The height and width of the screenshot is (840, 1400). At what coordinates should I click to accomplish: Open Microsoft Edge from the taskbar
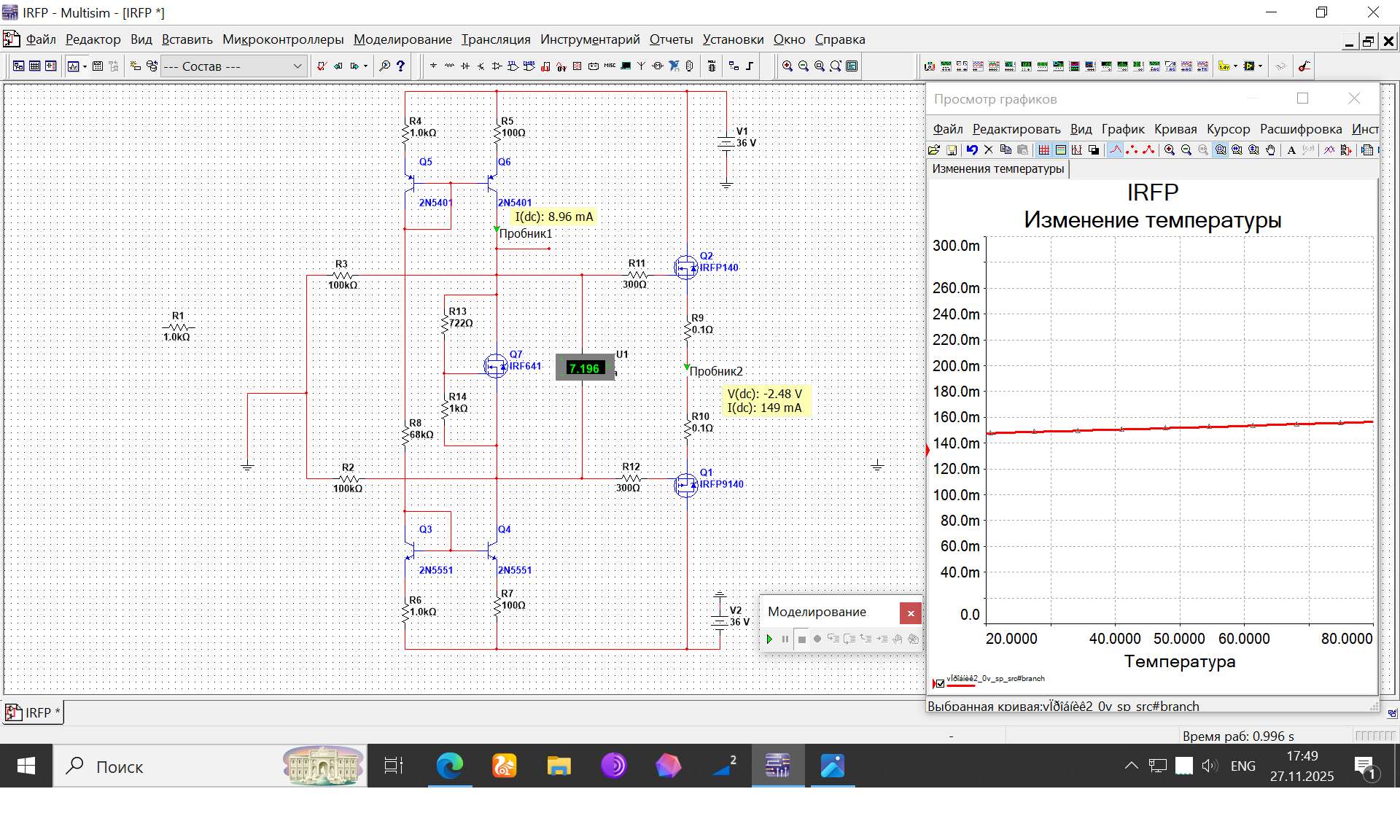pos(449,766)
